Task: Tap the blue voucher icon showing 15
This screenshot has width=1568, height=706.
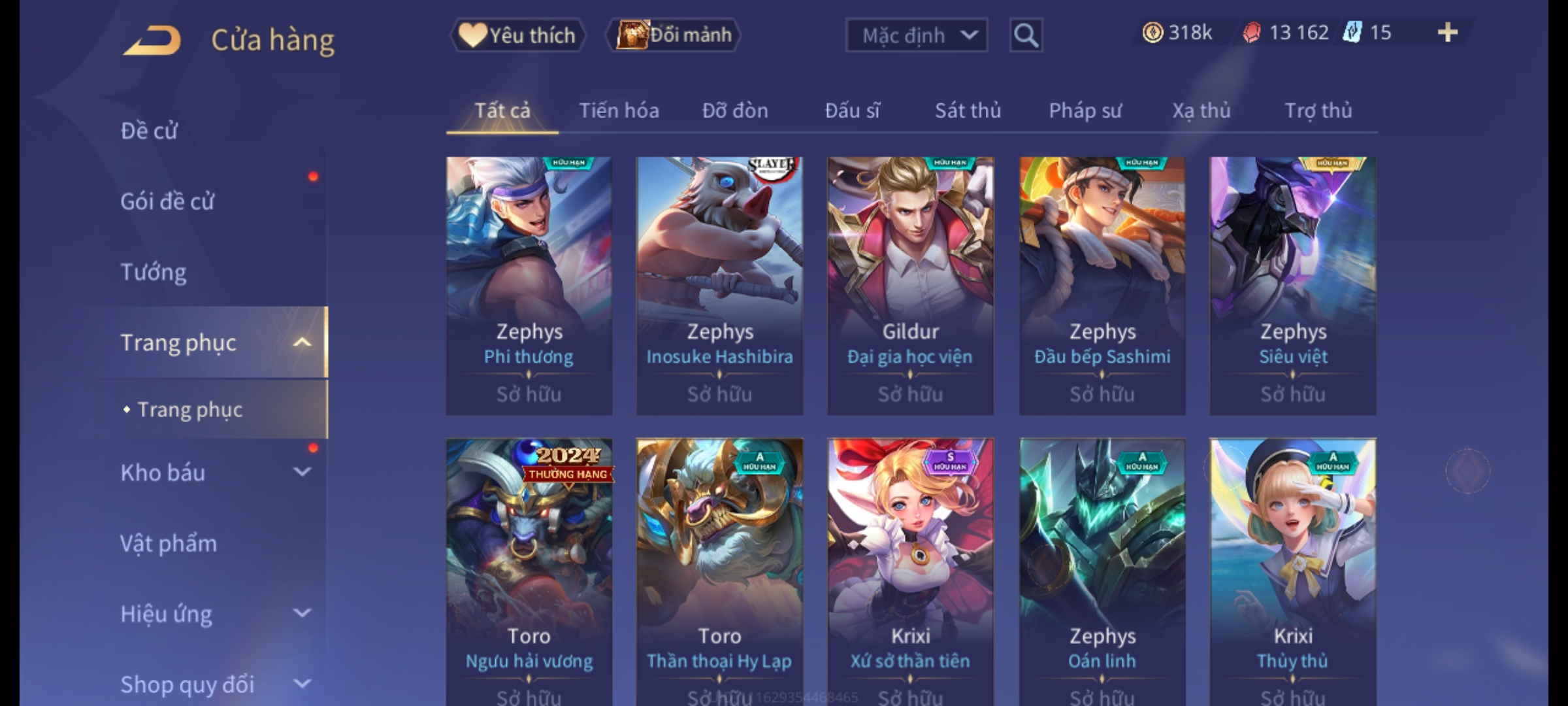Action: point(1352,32)
